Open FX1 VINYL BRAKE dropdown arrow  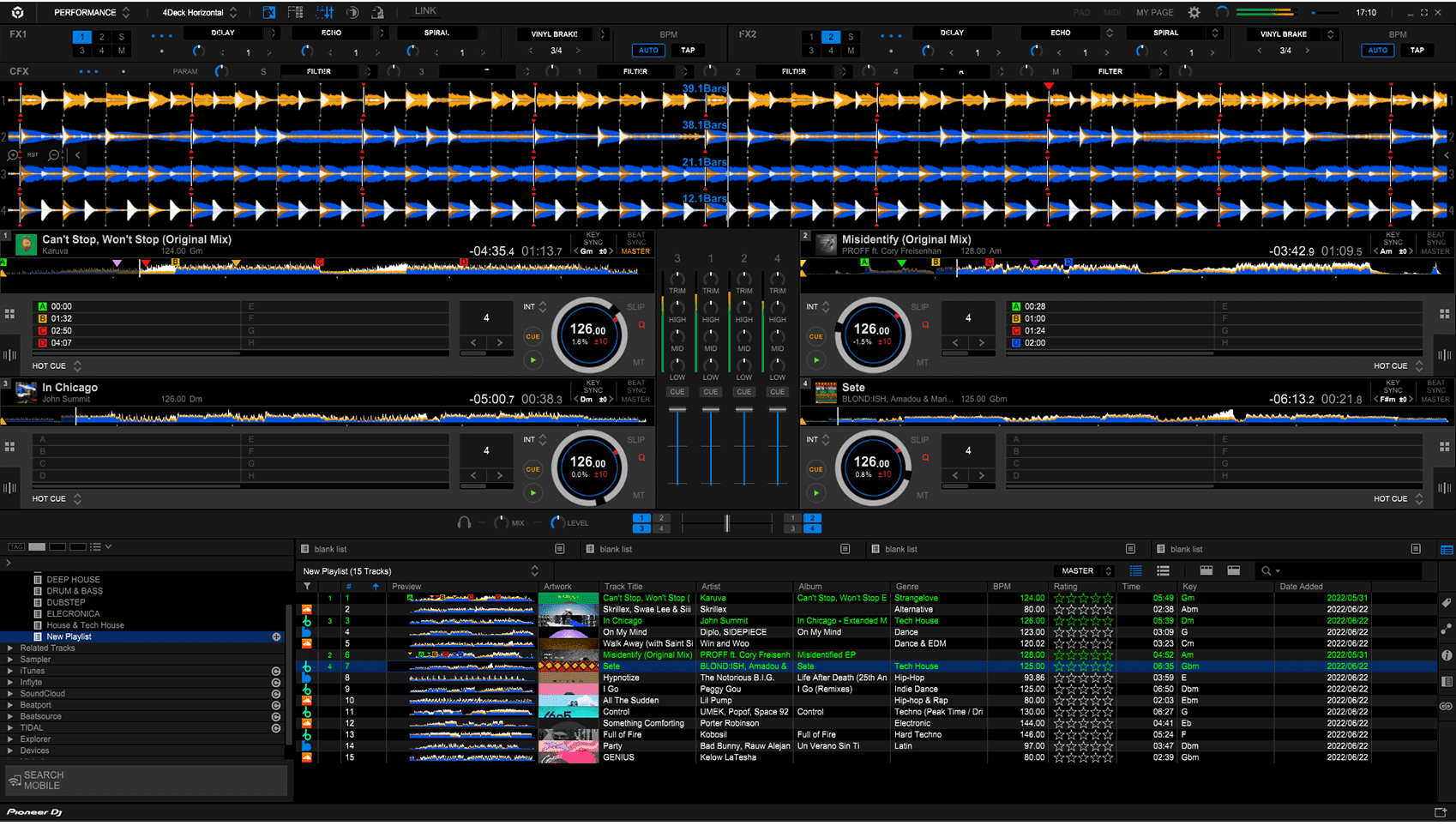coord(603,34)
